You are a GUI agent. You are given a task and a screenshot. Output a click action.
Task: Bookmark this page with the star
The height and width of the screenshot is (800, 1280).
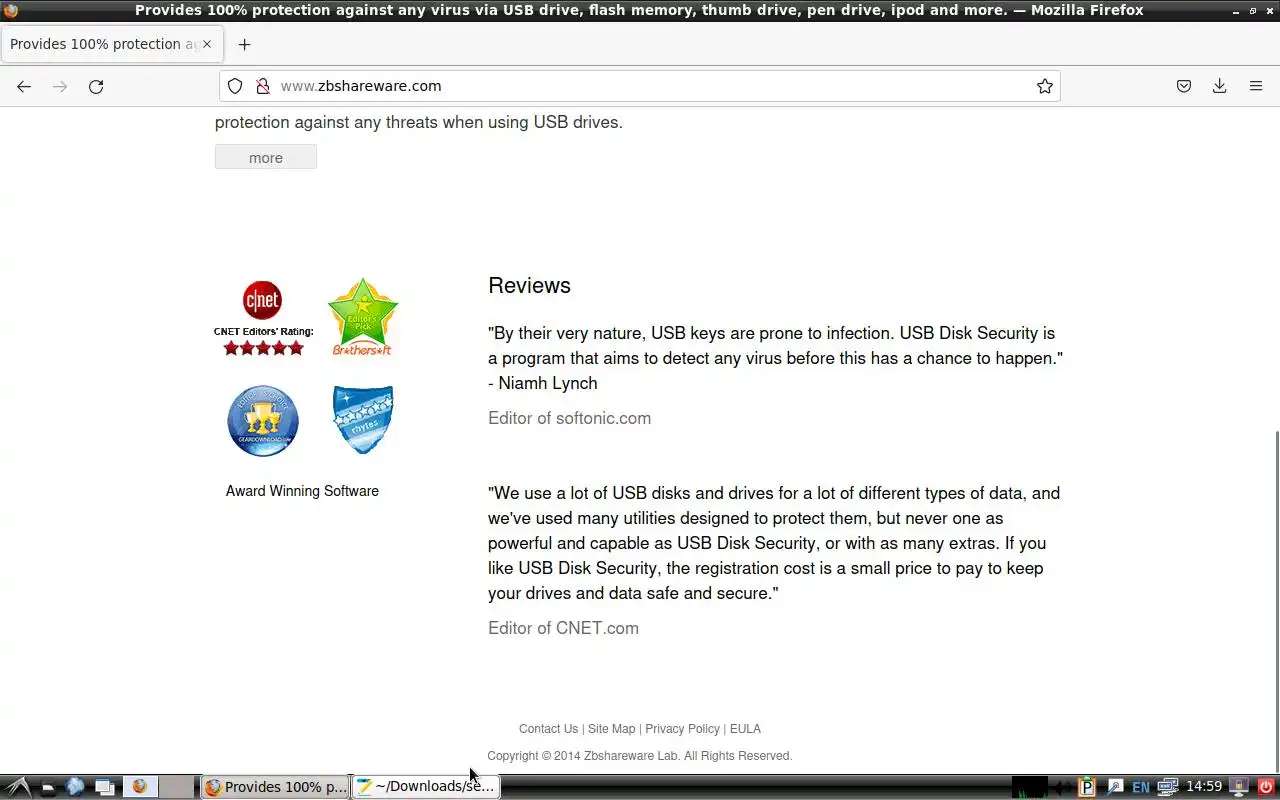click(1045, 86)
